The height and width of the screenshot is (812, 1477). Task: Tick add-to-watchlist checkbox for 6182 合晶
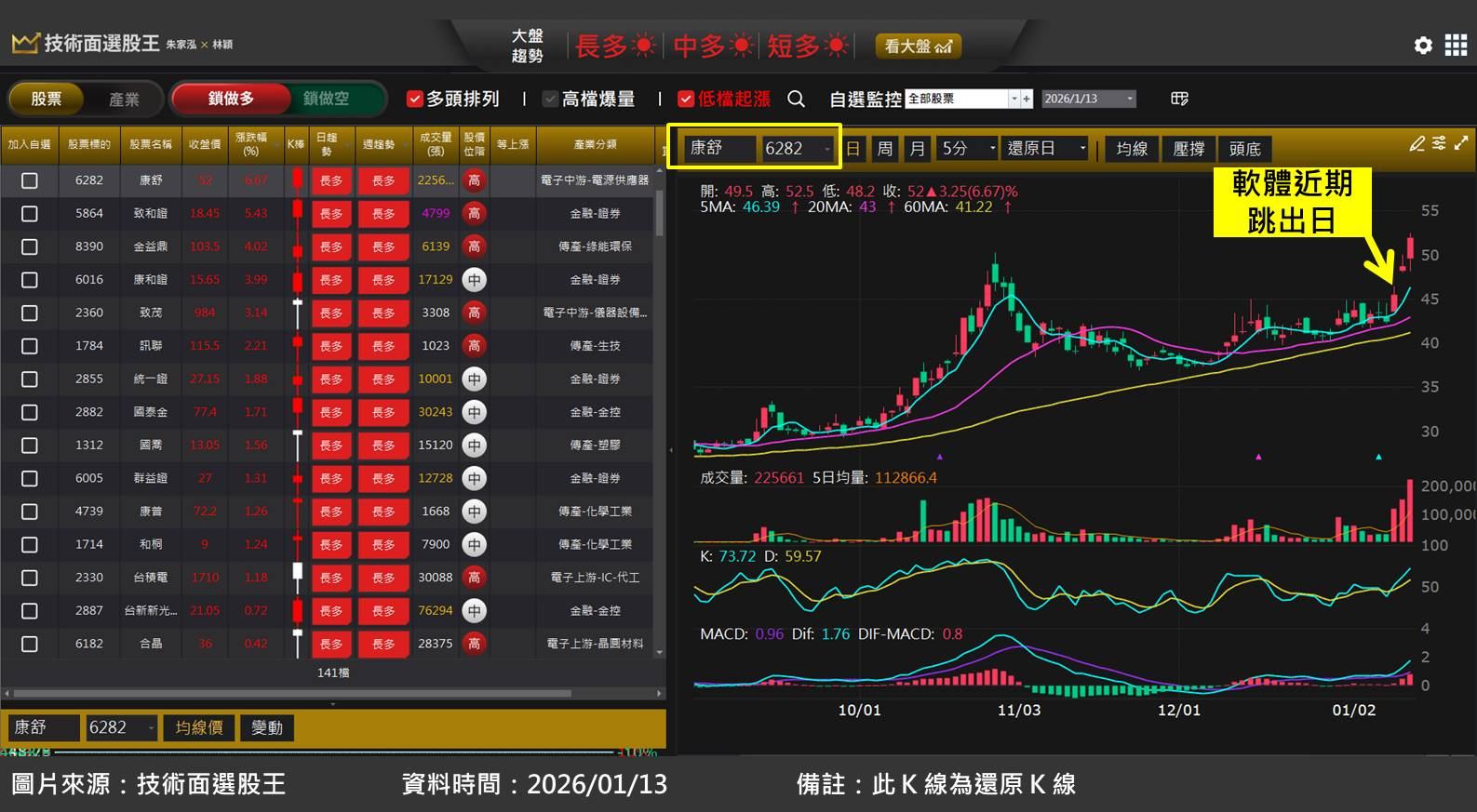pos(30,644)
